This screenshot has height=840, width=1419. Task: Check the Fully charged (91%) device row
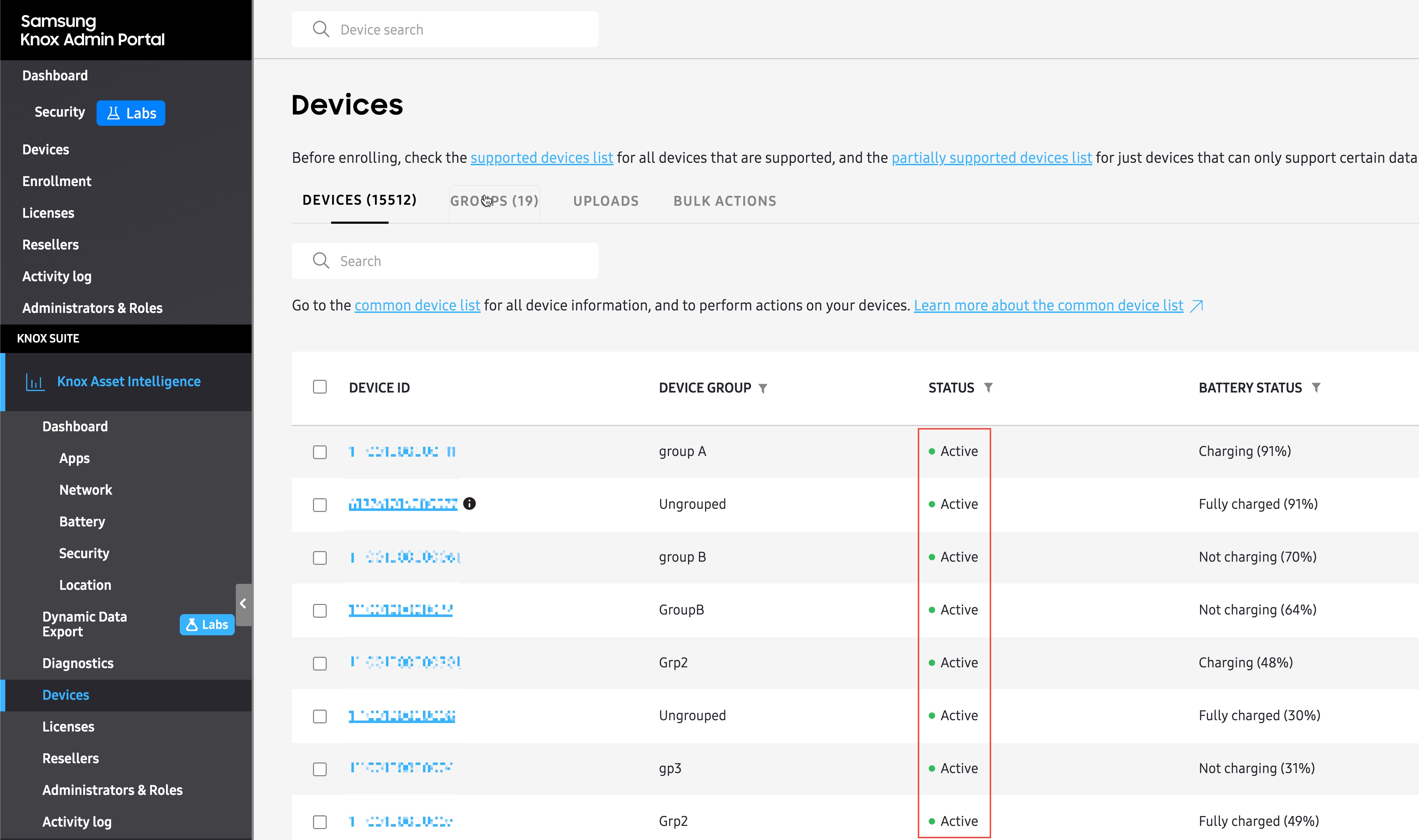coord(320,505)
